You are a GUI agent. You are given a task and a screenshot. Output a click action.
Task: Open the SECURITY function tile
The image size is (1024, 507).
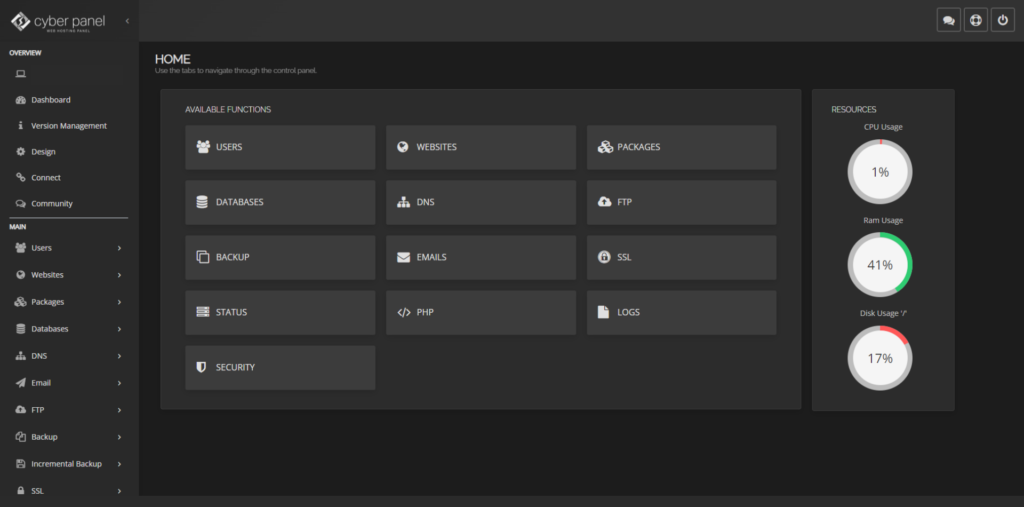[280, 368]
